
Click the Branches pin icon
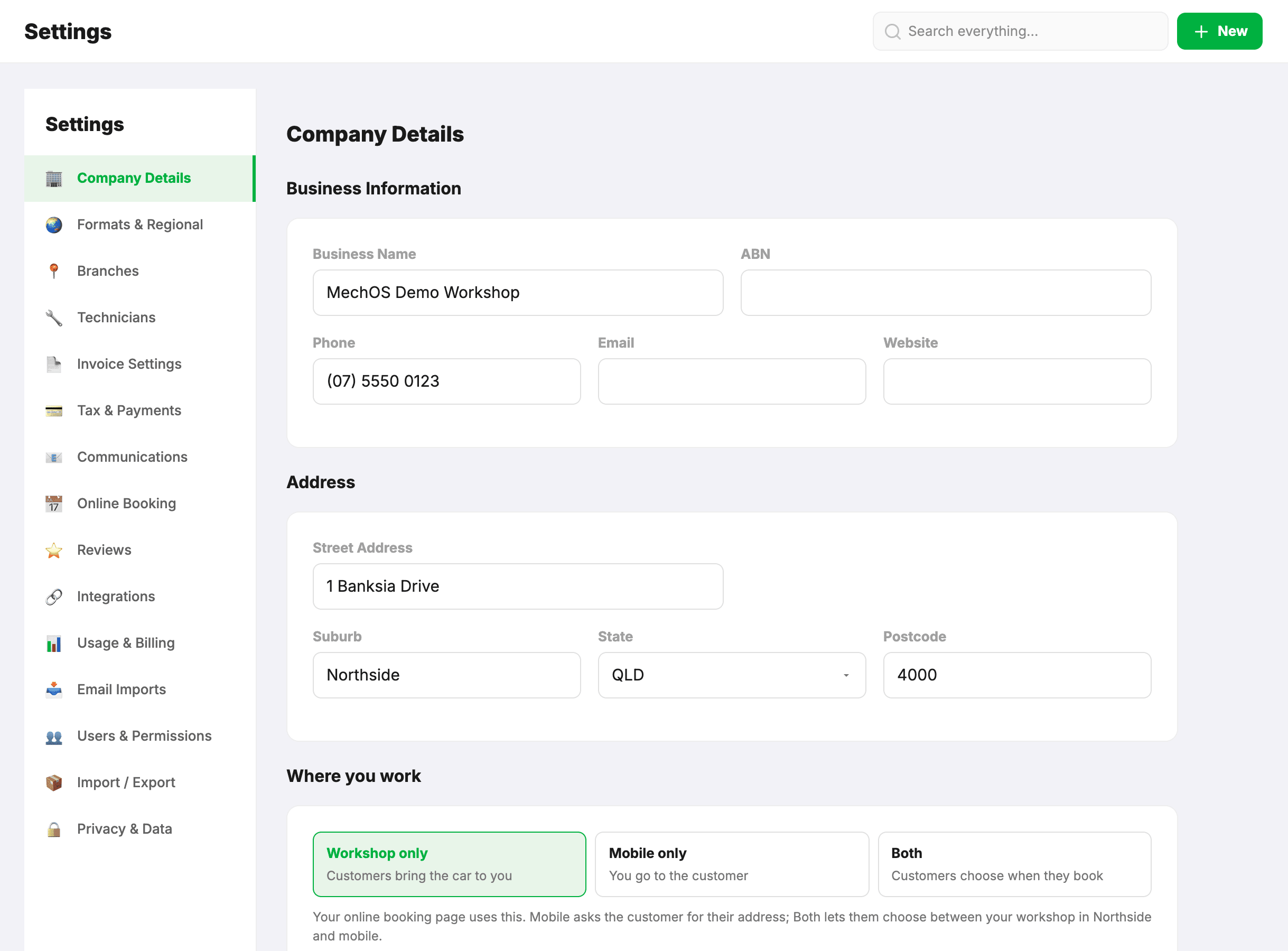click(x=53, y=271)
